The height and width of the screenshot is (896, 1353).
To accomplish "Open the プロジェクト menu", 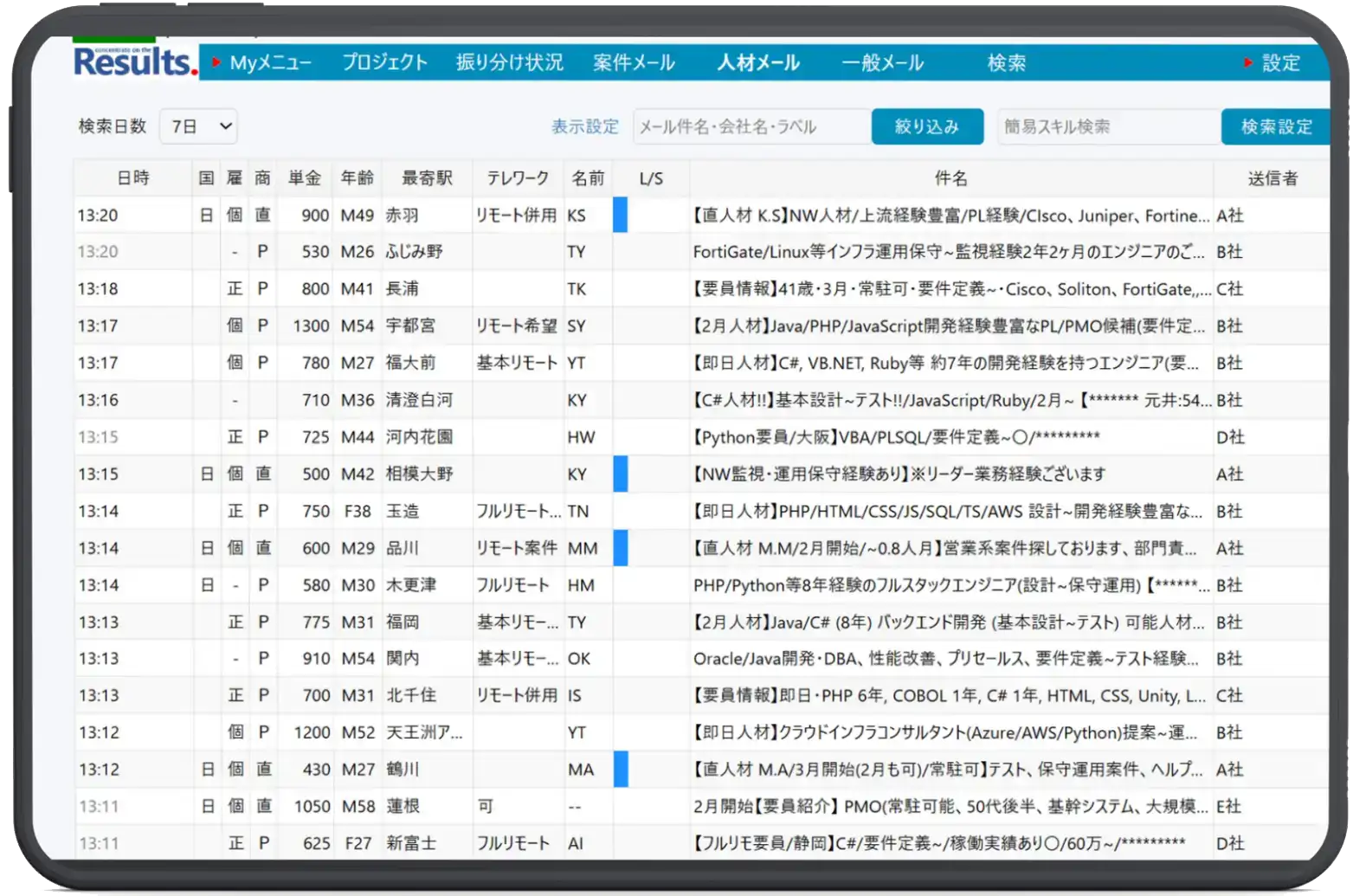I will point(384,61).
